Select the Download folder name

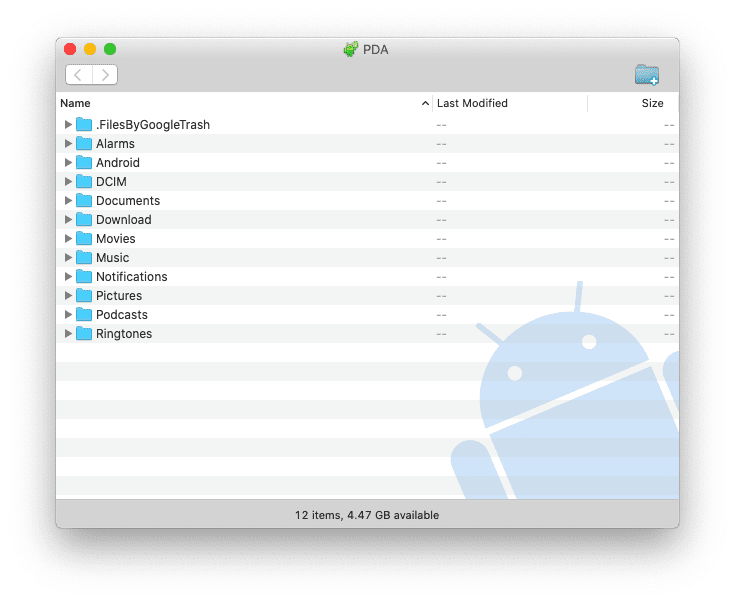pyautogui.click(x=124, y=219)
